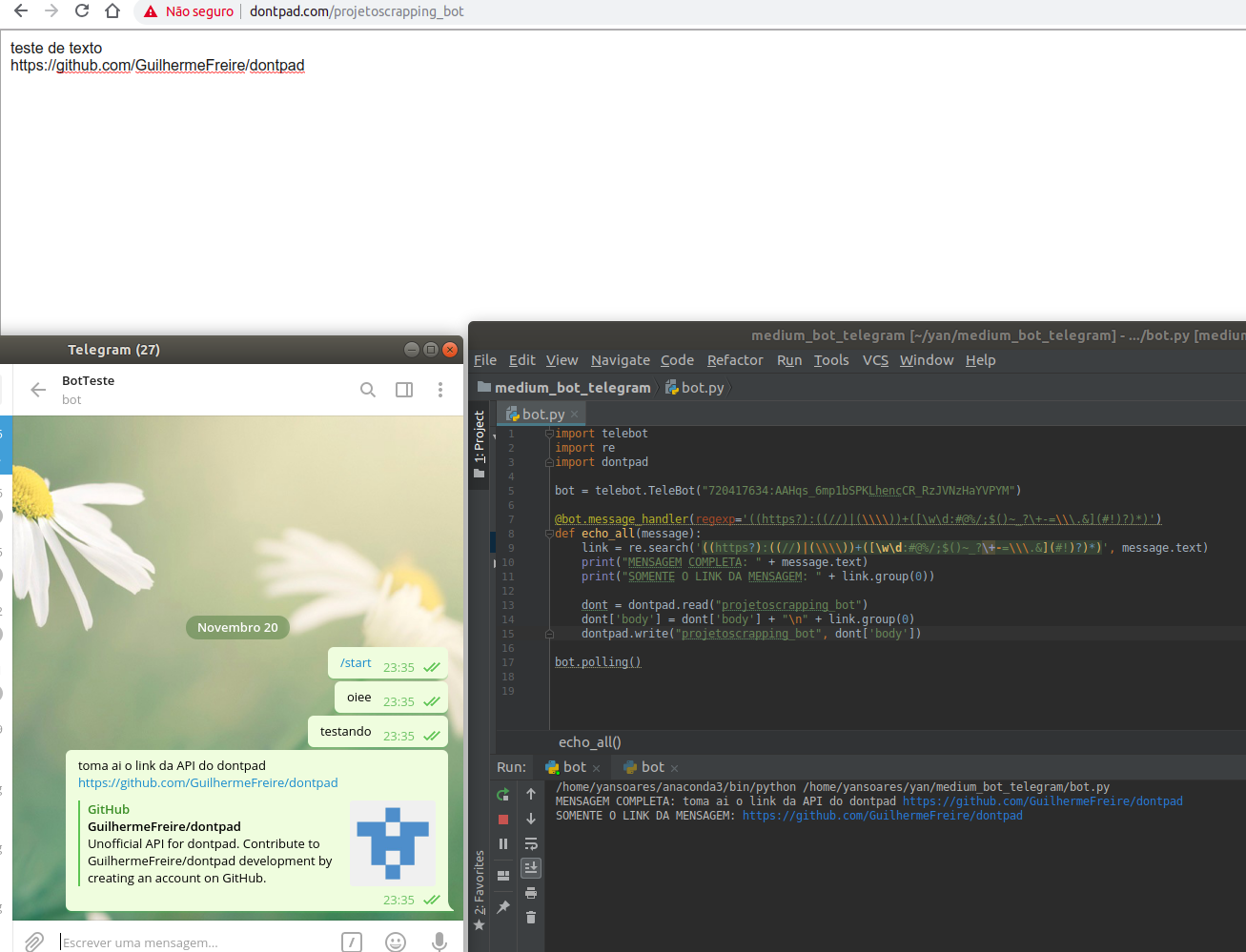Image resolution: width=1246 pixels, height=952 pixels.
Task: Open Telegram chat search
Action: tap(368, 389)
